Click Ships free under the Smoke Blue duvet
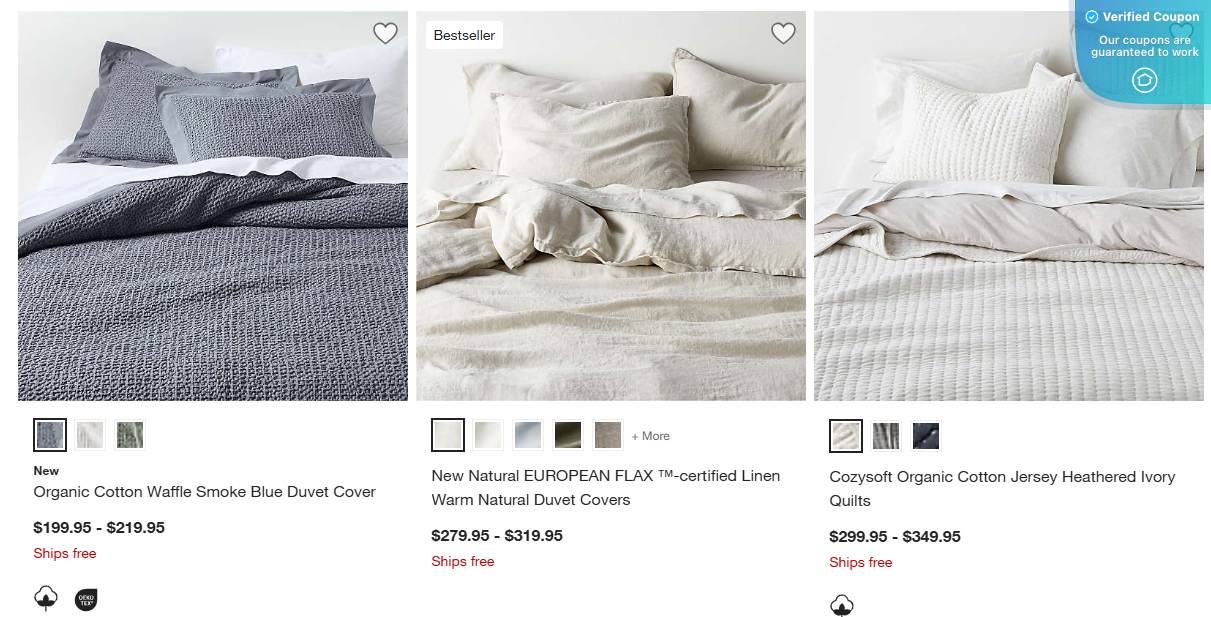This screenshot has width=1211, height=617. coord(64,553)
